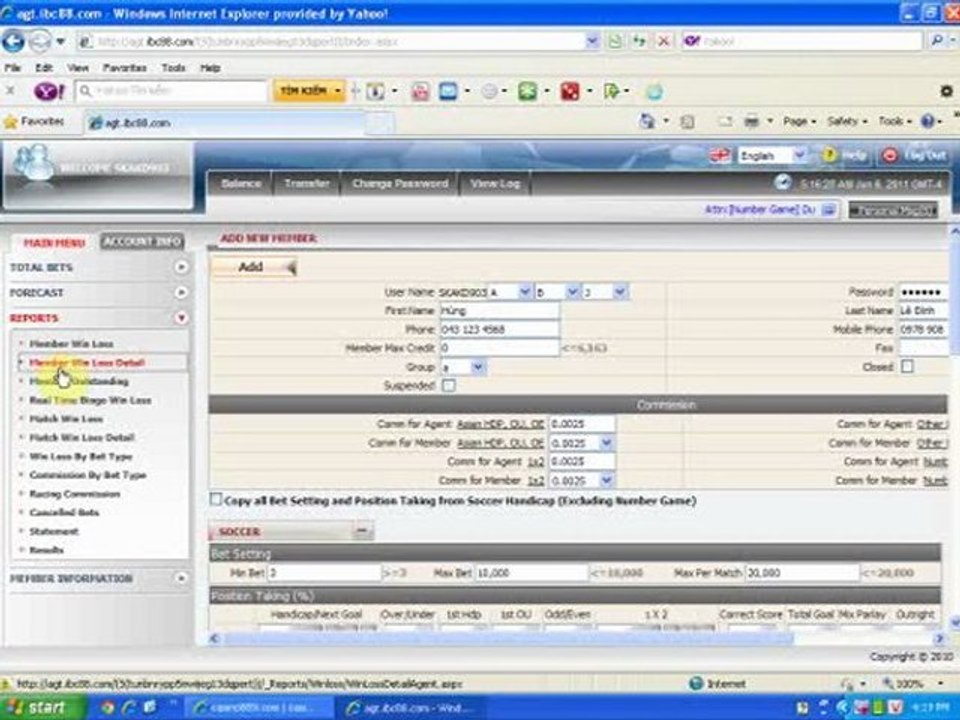Open the first taskbar browser window

click(257, 708)
